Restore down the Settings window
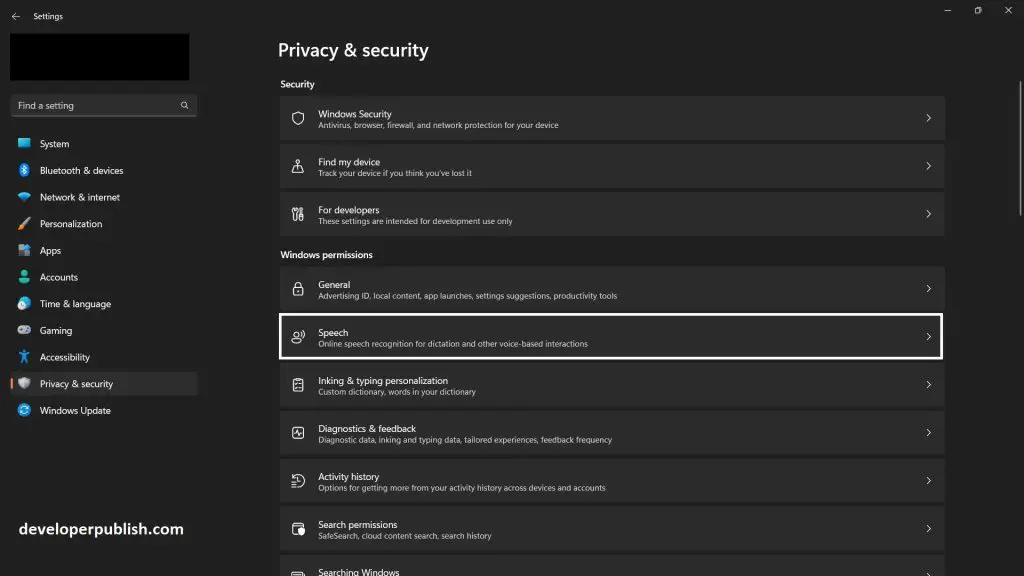This screenshot has height=576, width=1024. (x=978, y=10)
